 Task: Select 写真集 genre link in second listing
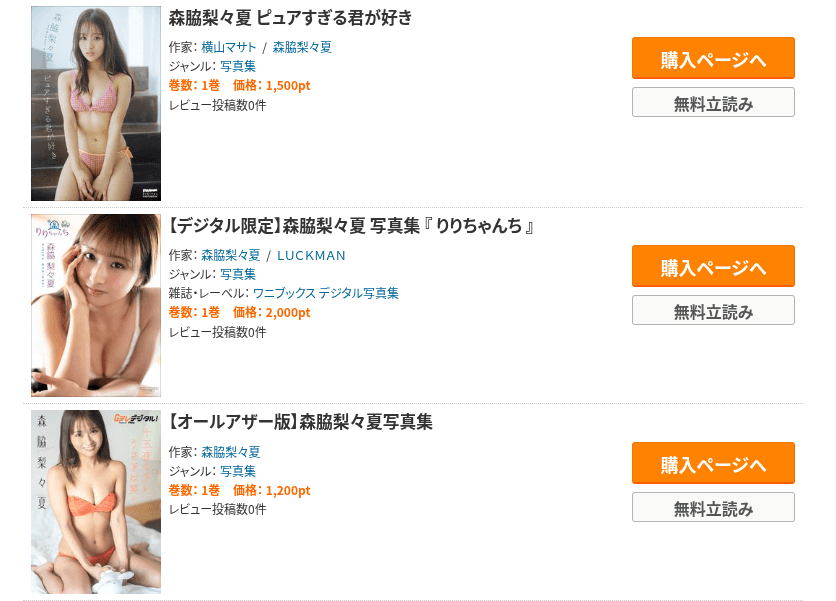pyautogui.click(x=238, y=275)
